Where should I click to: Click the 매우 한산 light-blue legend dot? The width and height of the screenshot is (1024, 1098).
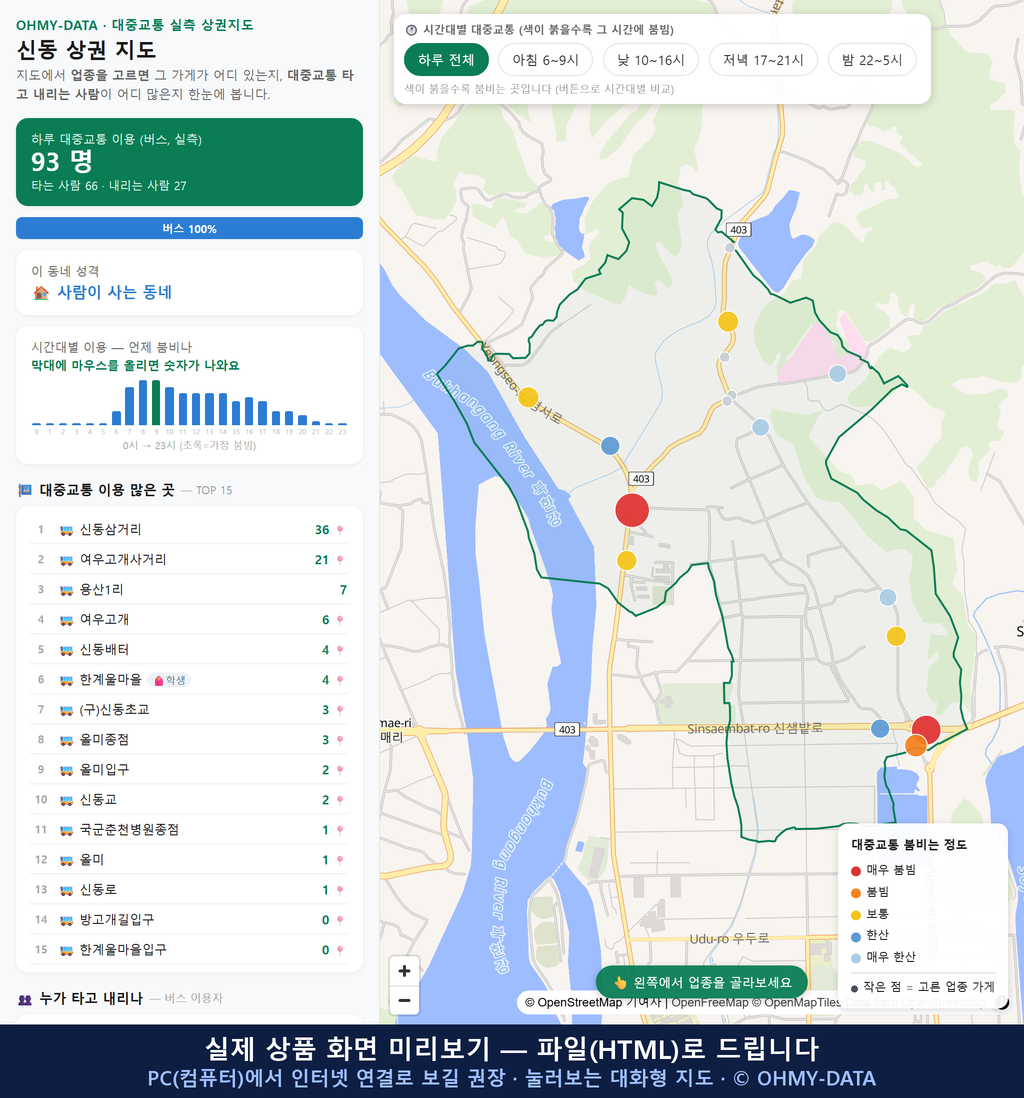coord(855,958)
